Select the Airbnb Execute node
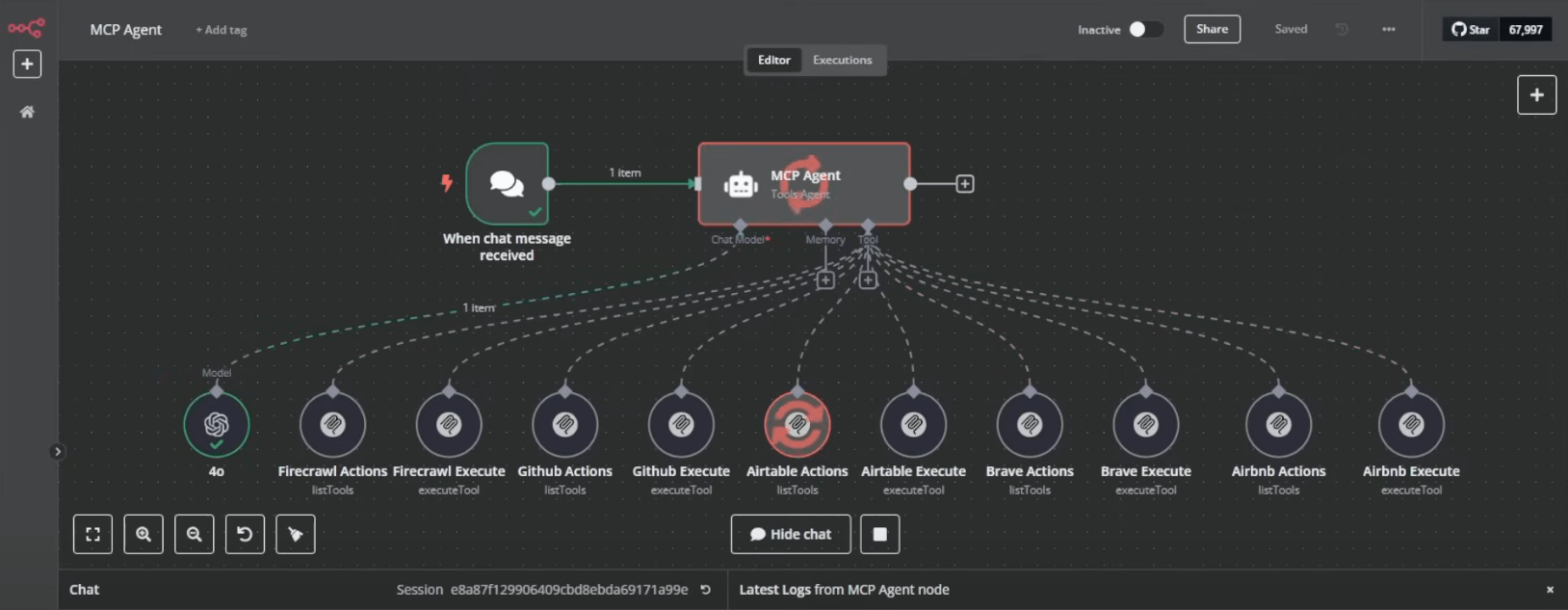The height and width of the screenshot is (610, 1568). click(x=1411, y=425)
